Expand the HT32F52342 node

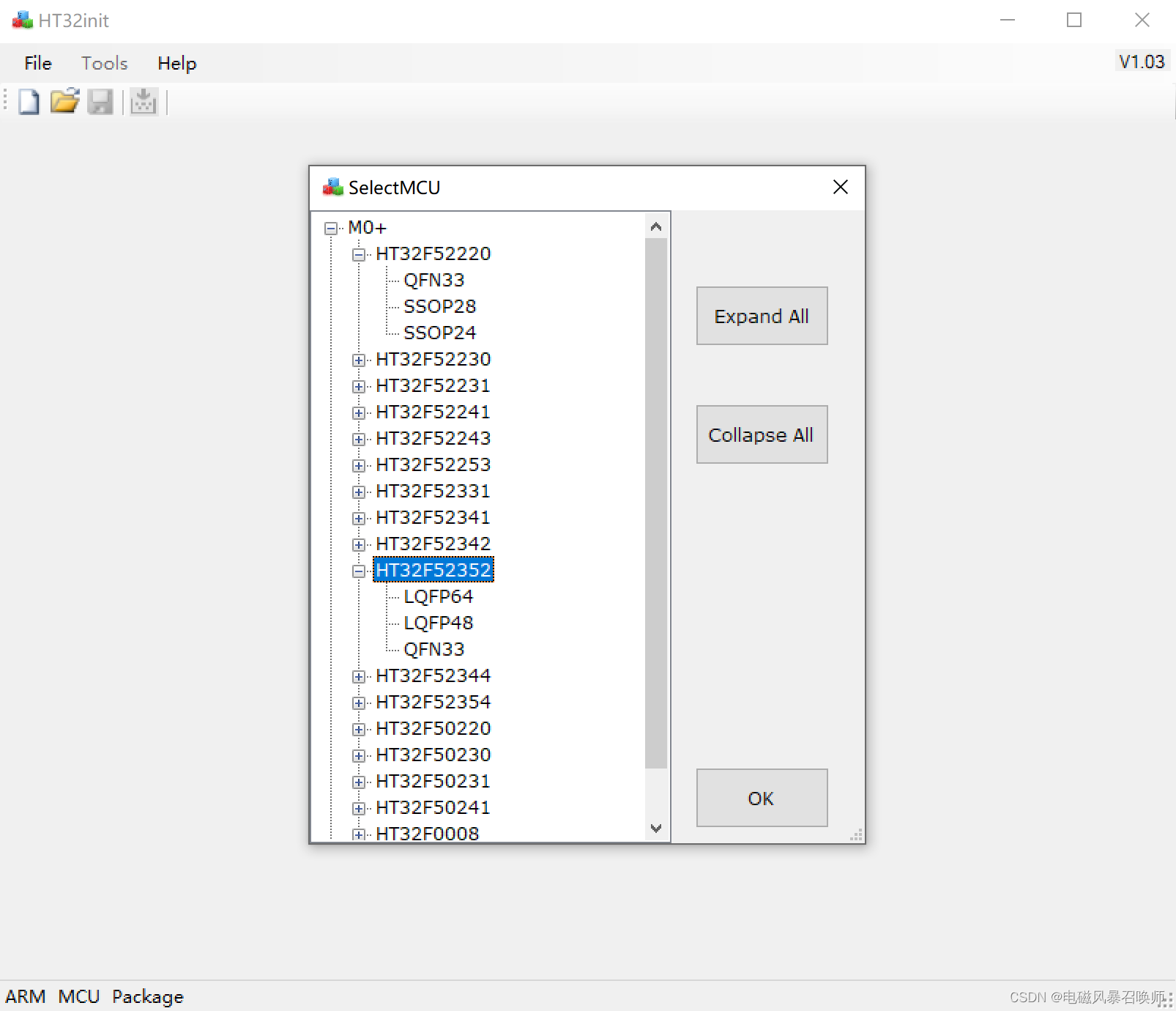tap(359, 545)
